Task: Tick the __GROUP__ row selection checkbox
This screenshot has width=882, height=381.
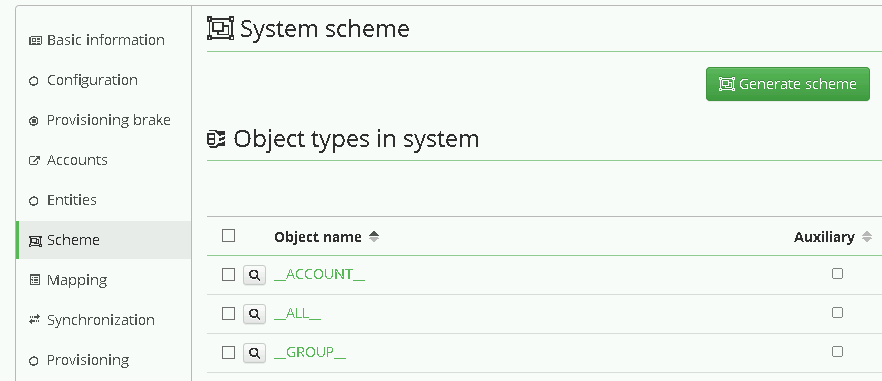Action: tap(228, 353)
